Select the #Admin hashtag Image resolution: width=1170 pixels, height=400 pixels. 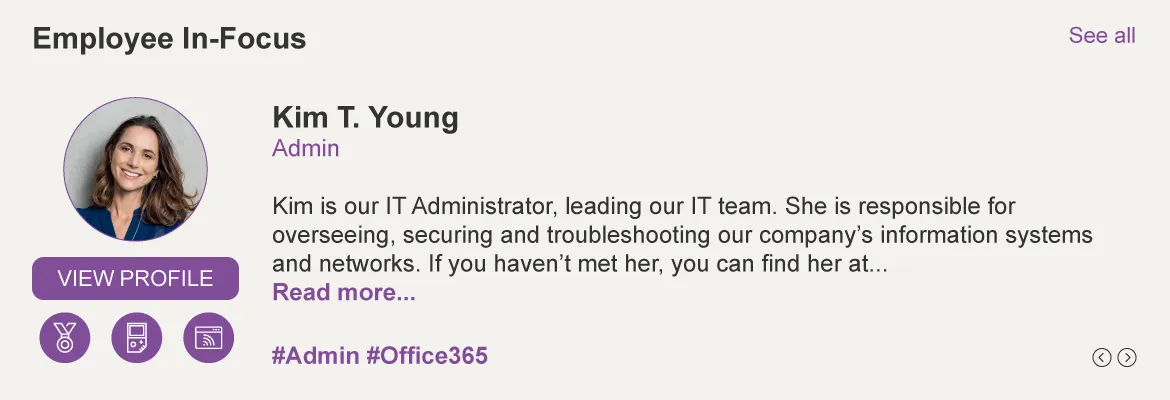[316, 355]
